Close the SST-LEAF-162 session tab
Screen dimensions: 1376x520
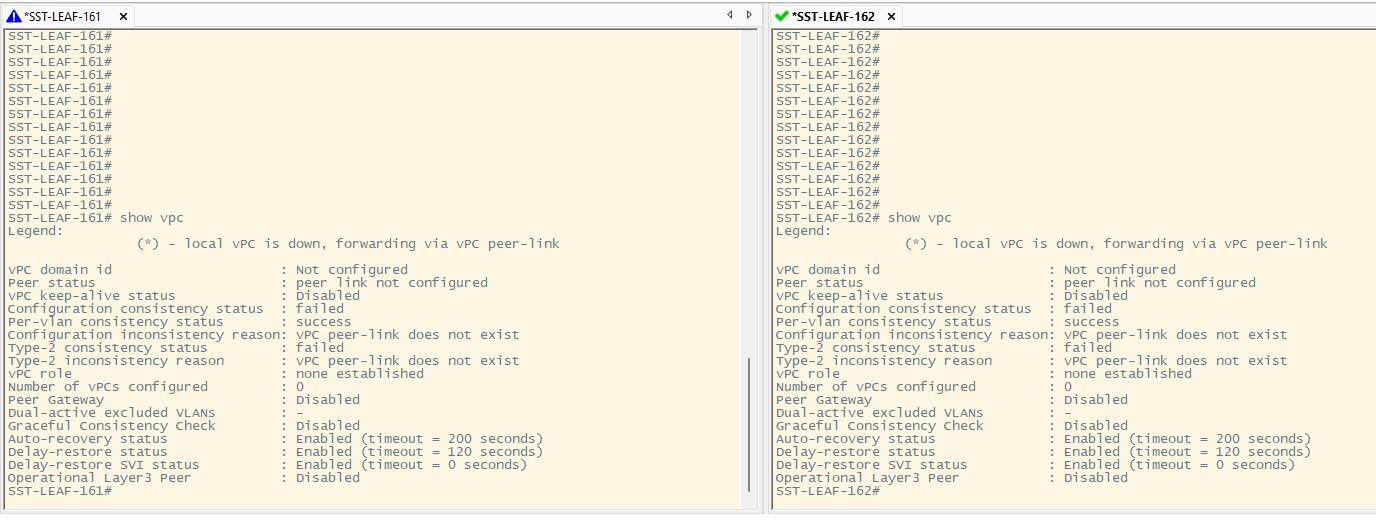(x=891, y=17)
